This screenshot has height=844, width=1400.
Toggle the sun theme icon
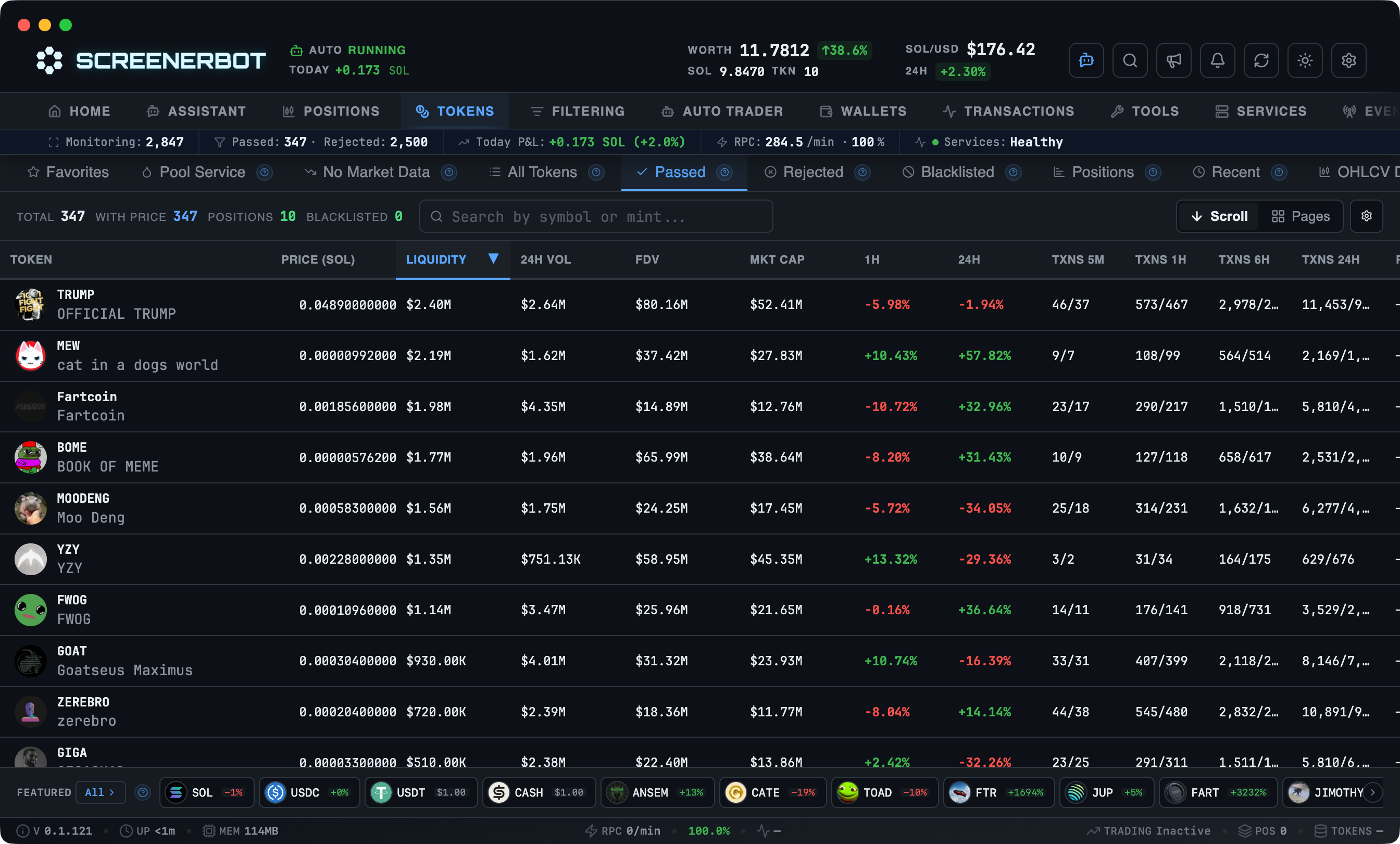[x=1305, y=60]
